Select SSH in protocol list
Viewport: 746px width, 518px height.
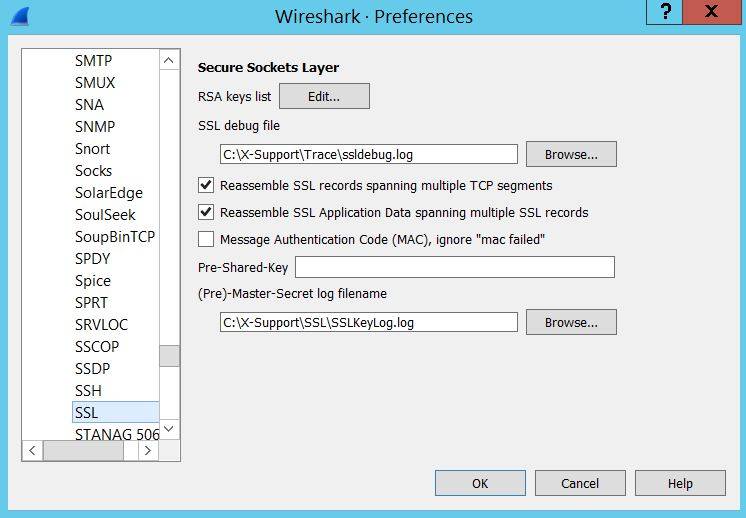point(88,391)
